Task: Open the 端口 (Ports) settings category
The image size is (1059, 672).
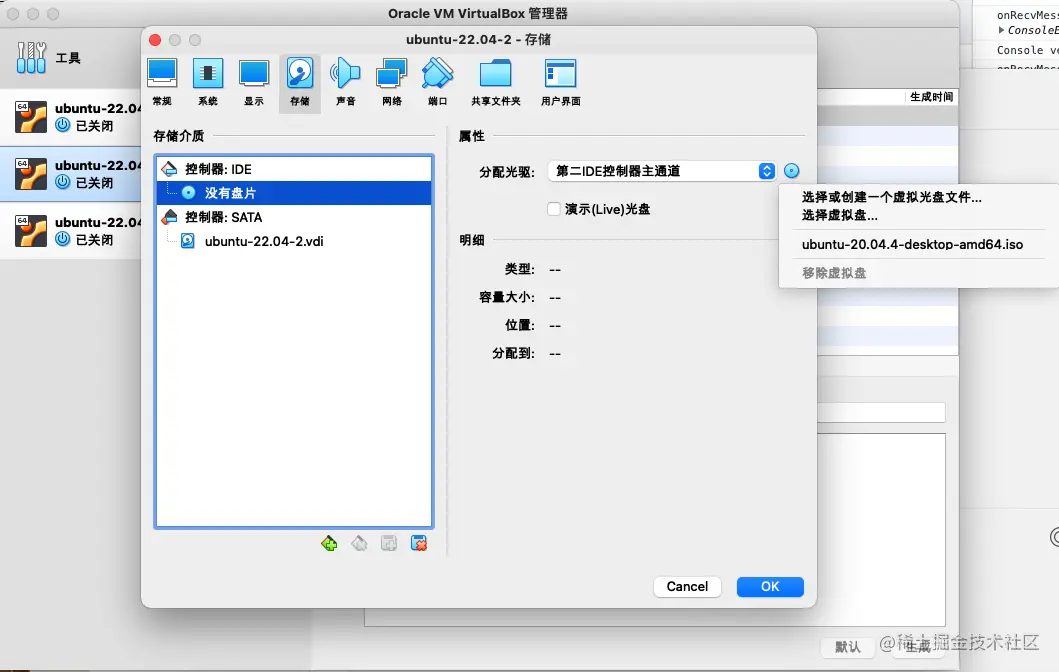Action: (x=438, y=82)
